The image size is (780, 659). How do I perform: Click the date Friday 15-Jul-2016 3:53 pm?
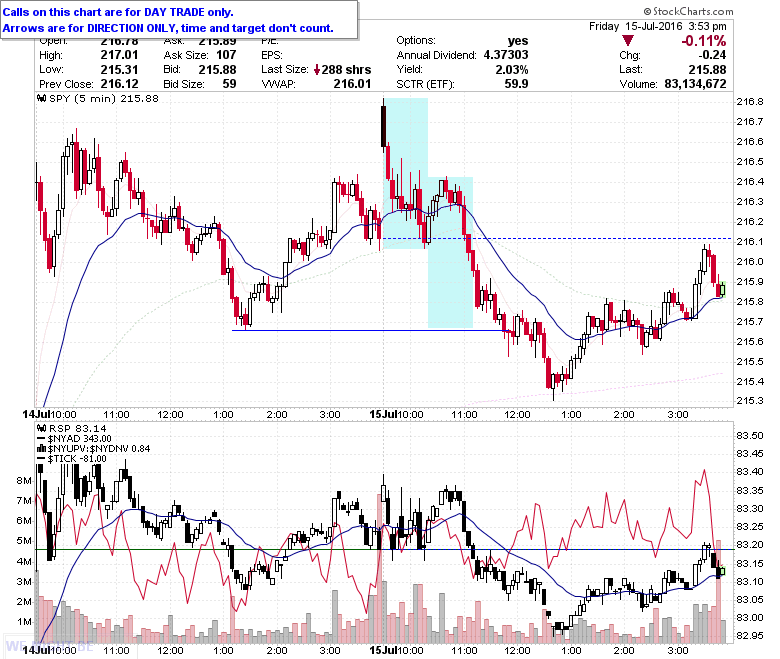click(658, 26)
